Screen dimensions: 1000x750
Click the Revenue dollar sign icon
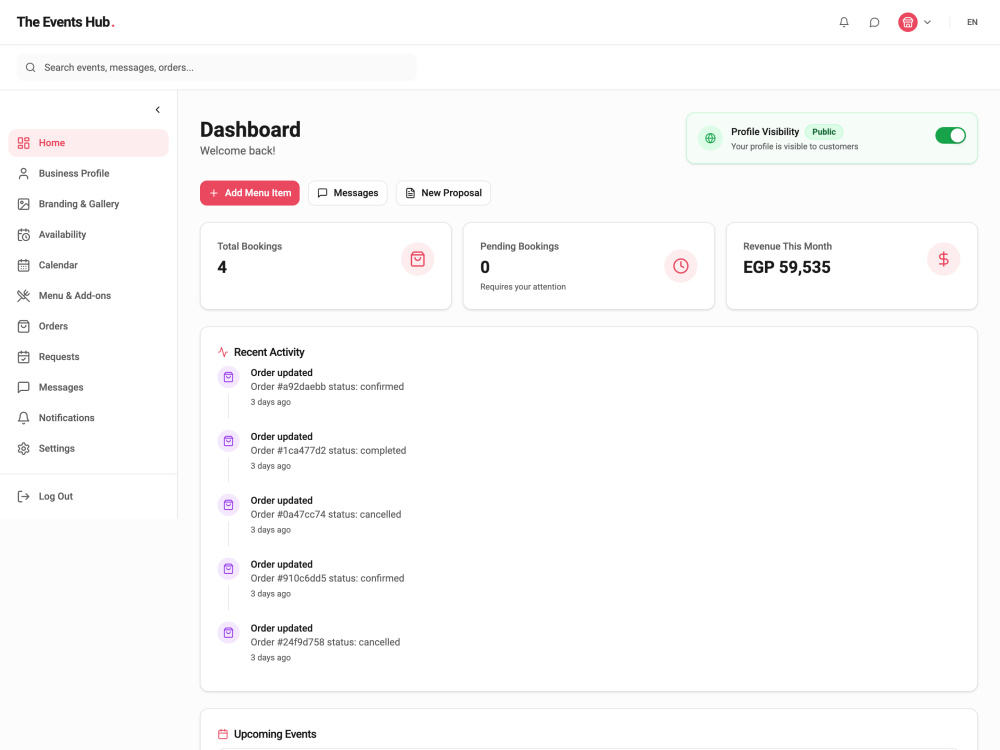943,259
